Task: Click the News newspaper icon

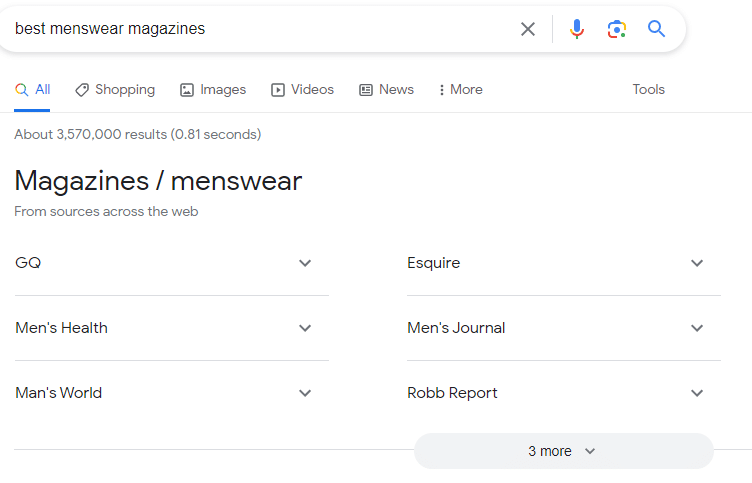Action: click(366, 90)
